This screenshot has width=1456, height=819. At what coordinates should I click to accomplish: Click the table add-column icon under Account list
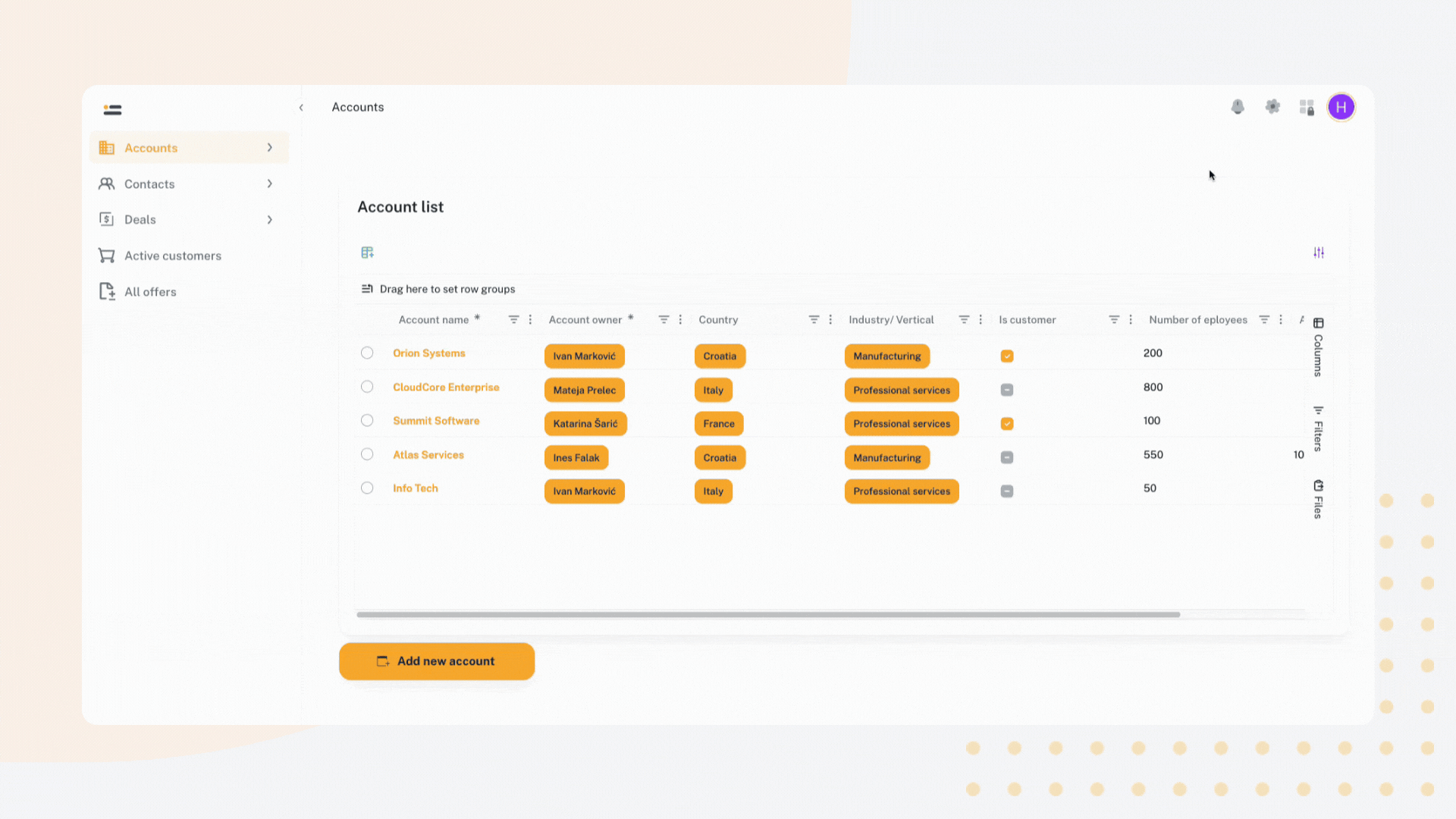tap(367, 253)
